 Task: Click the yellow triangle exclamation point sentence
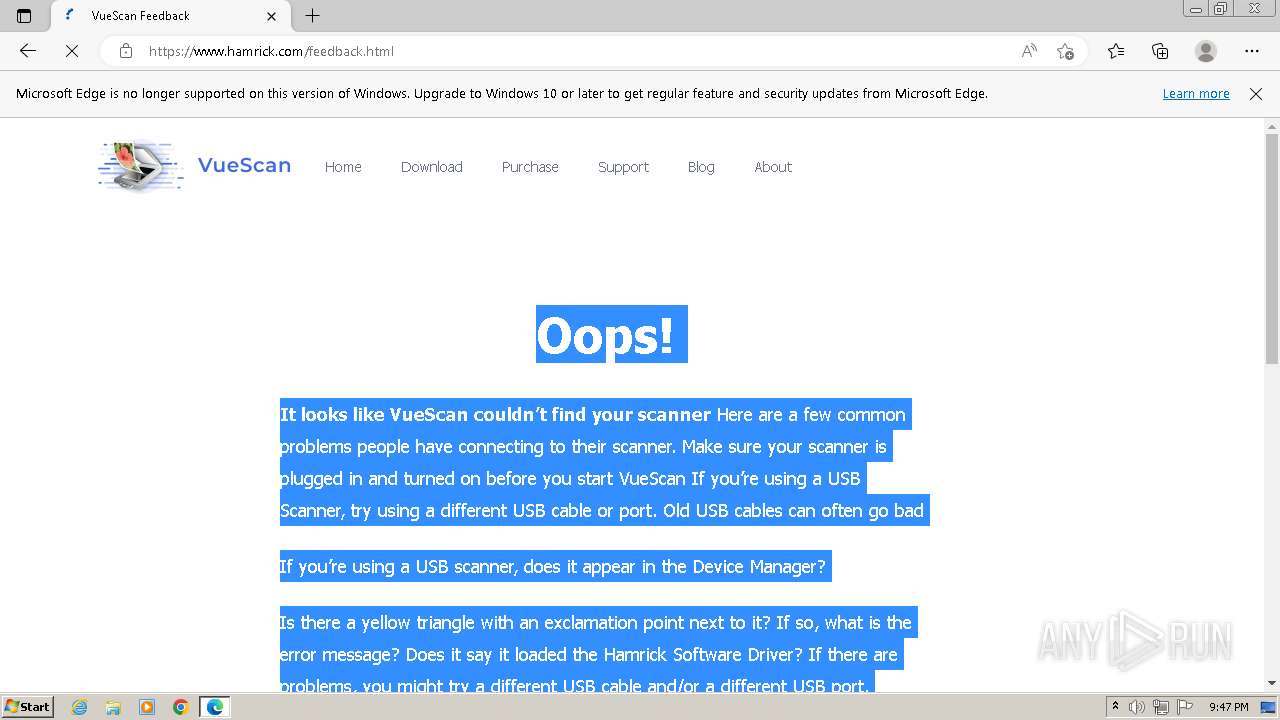[524, 622]
